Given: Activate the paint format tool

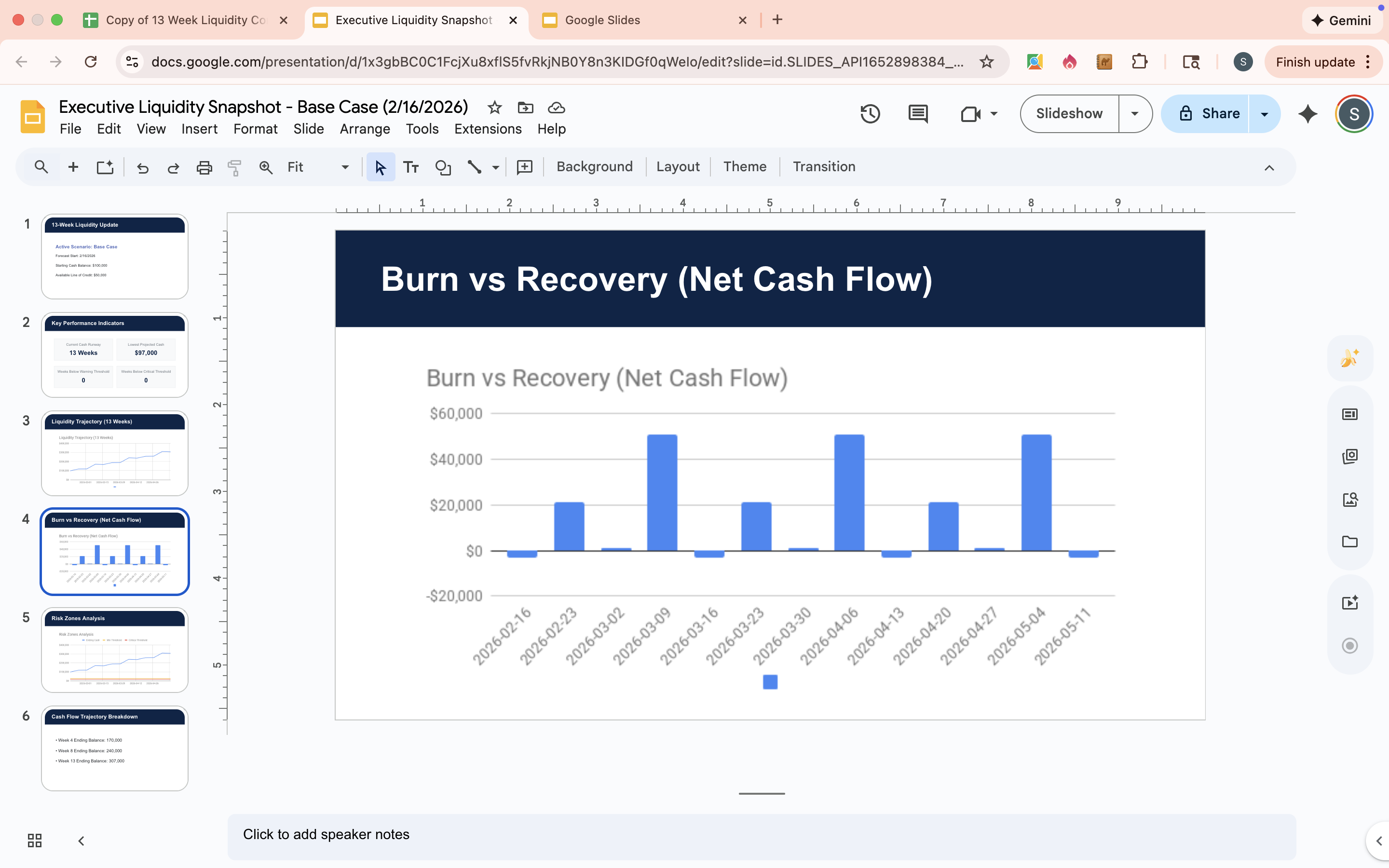Looking at the screenshot, I should [234, 167].
